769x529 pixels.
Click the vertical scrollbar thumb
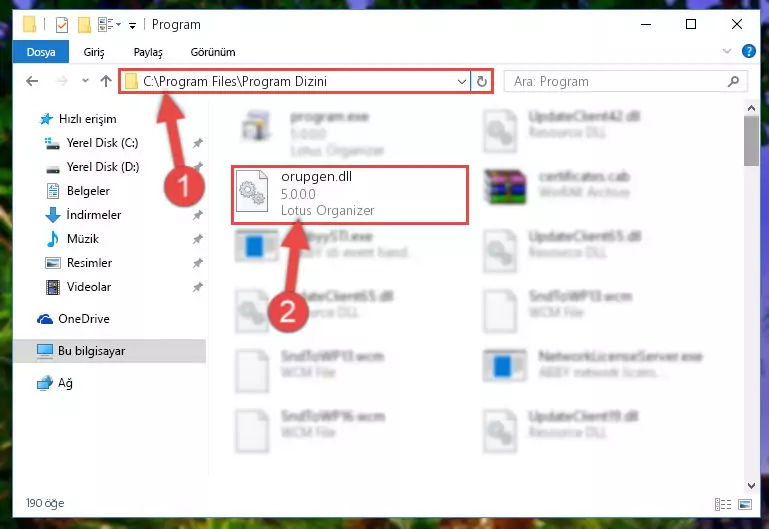751,141
